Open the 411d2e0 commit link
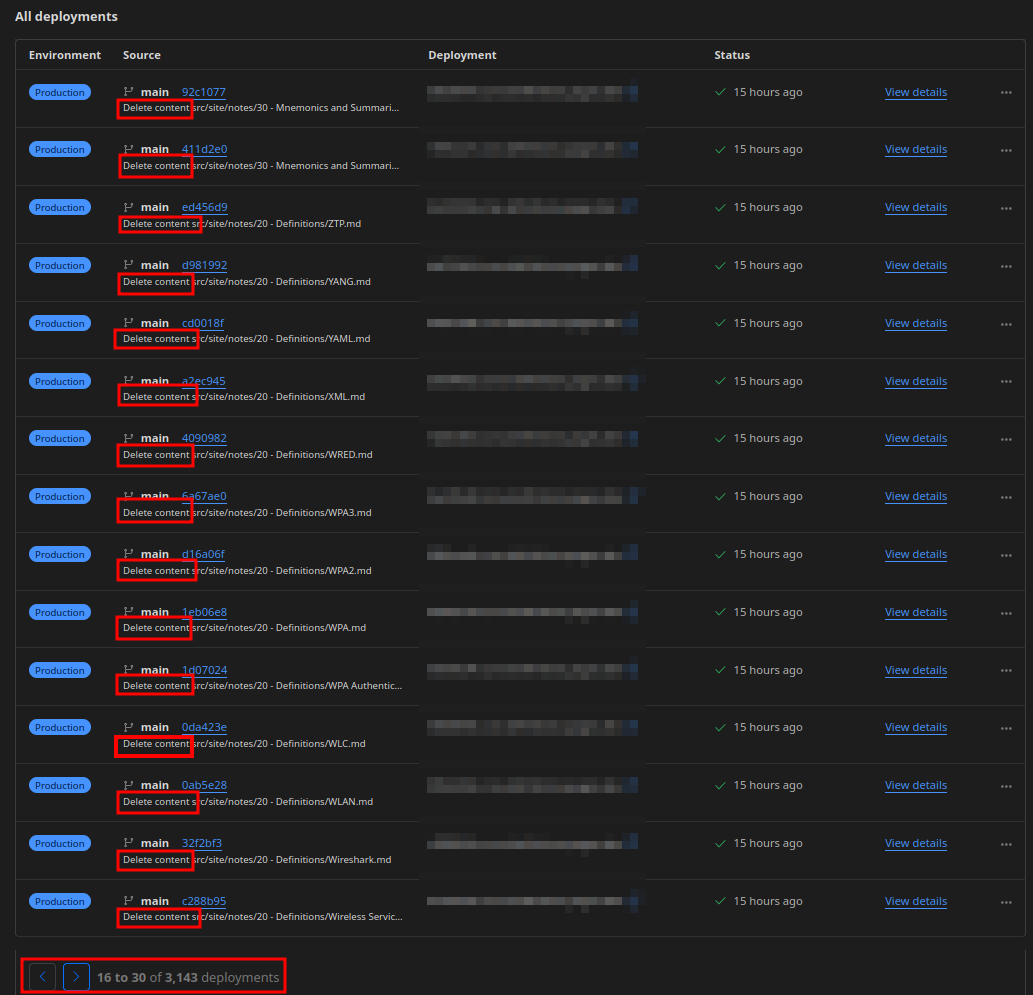Viewport: 1033px width, 995px height. pyautogui.click(x=203, y=149)
